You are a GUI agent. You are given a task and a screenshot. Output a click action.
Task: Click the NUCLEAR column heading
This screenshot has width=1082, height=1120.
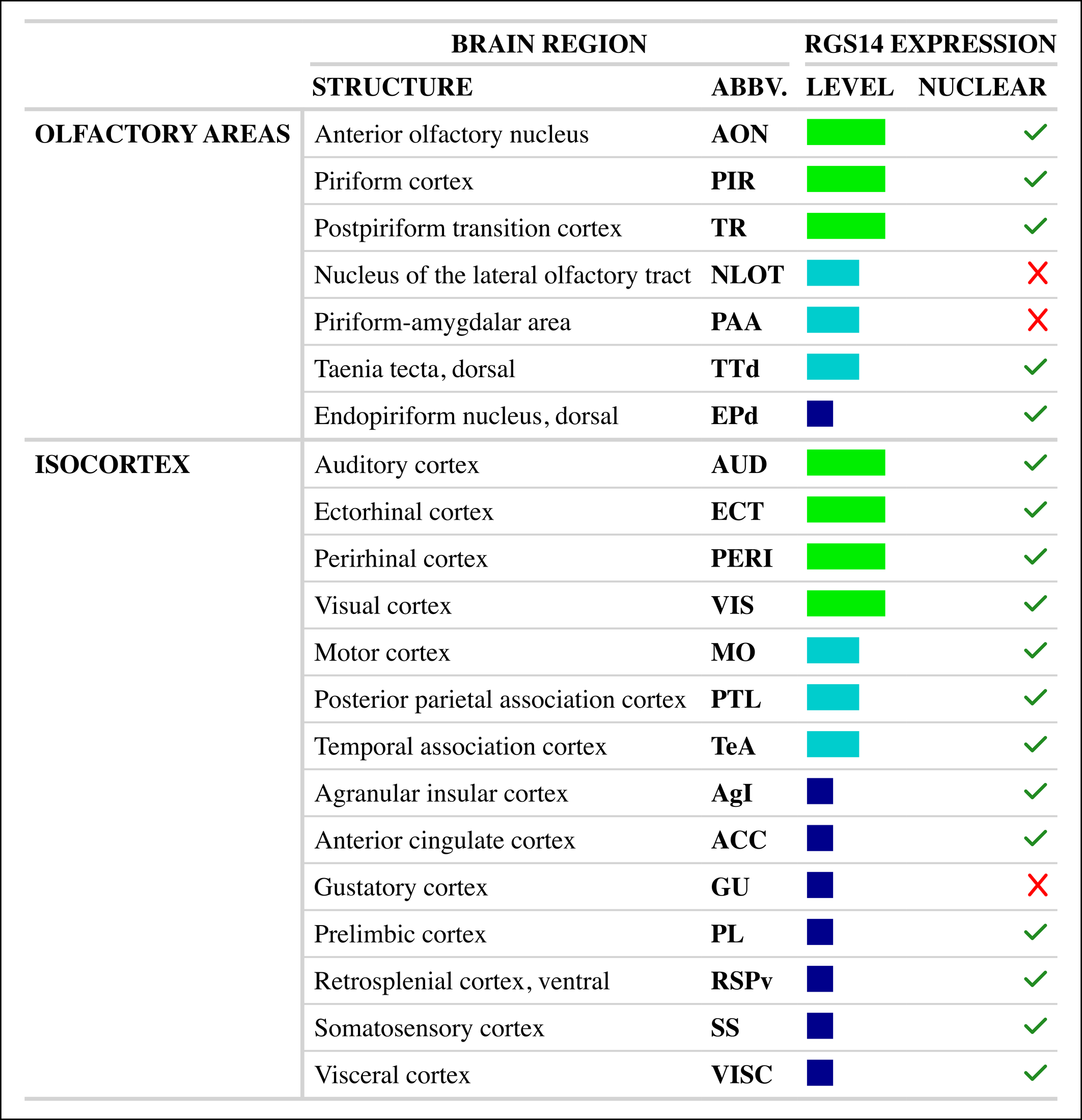(981, 88)
